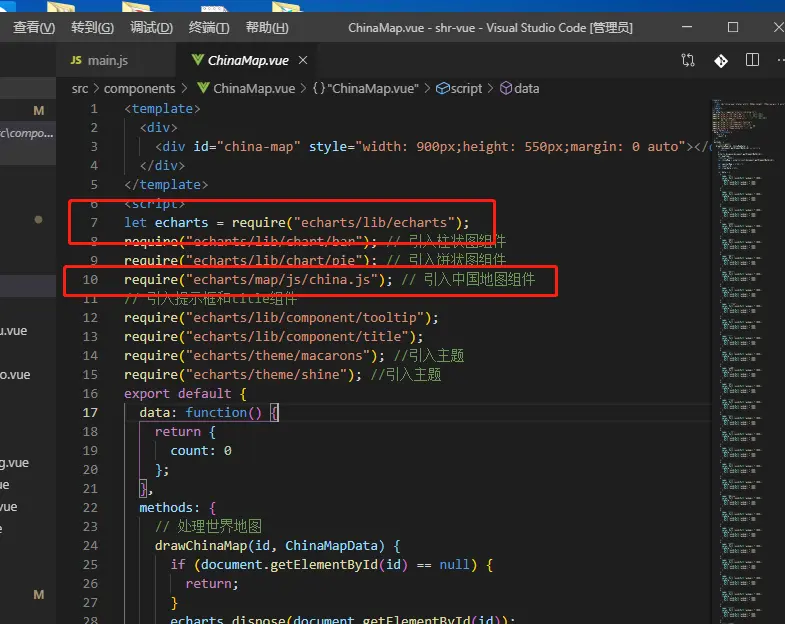785x624 pixels.
Task: Click the src breadcrumb segment
Action: 80,89
